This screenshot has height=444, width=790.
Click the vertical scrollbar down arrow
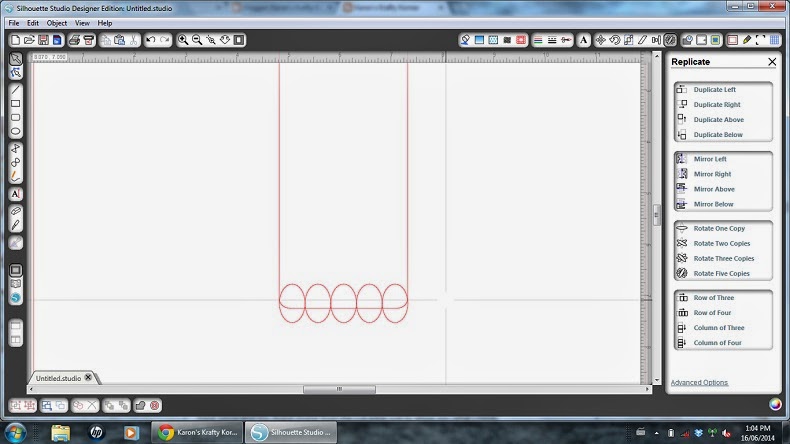656,380
